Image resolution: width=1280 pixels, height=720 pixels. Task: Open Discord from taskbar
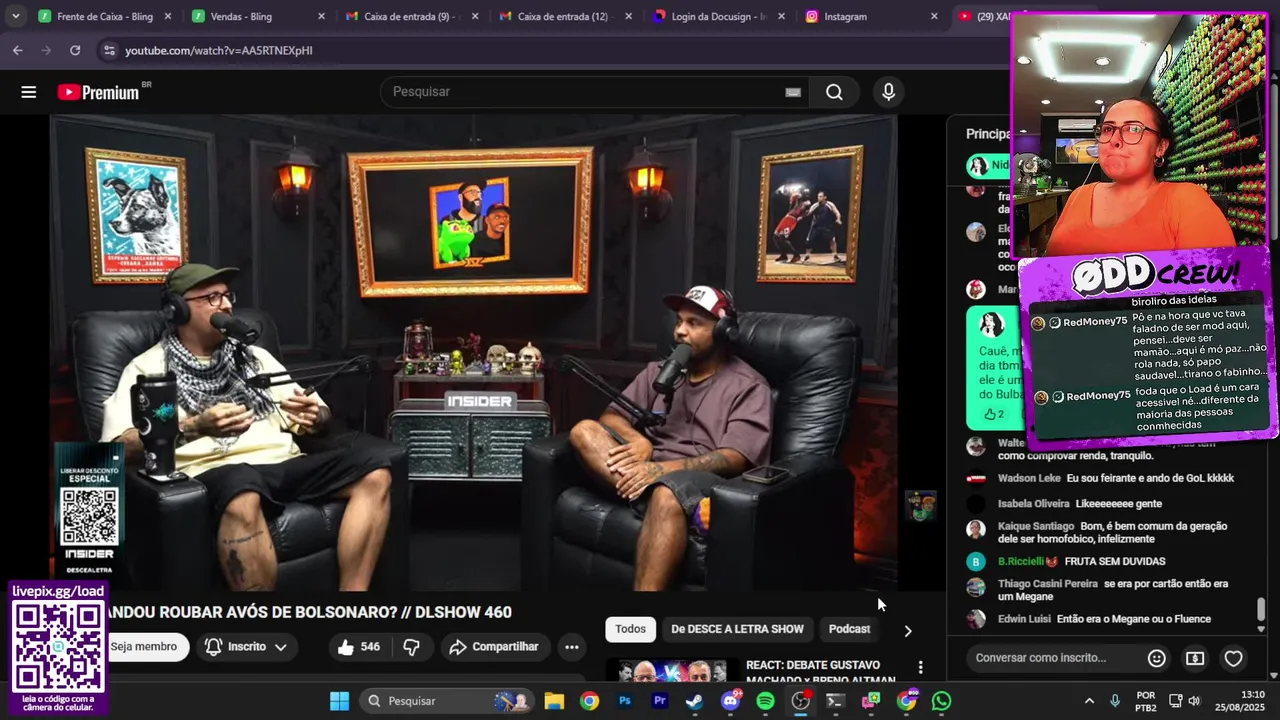(x=731, y=701)
